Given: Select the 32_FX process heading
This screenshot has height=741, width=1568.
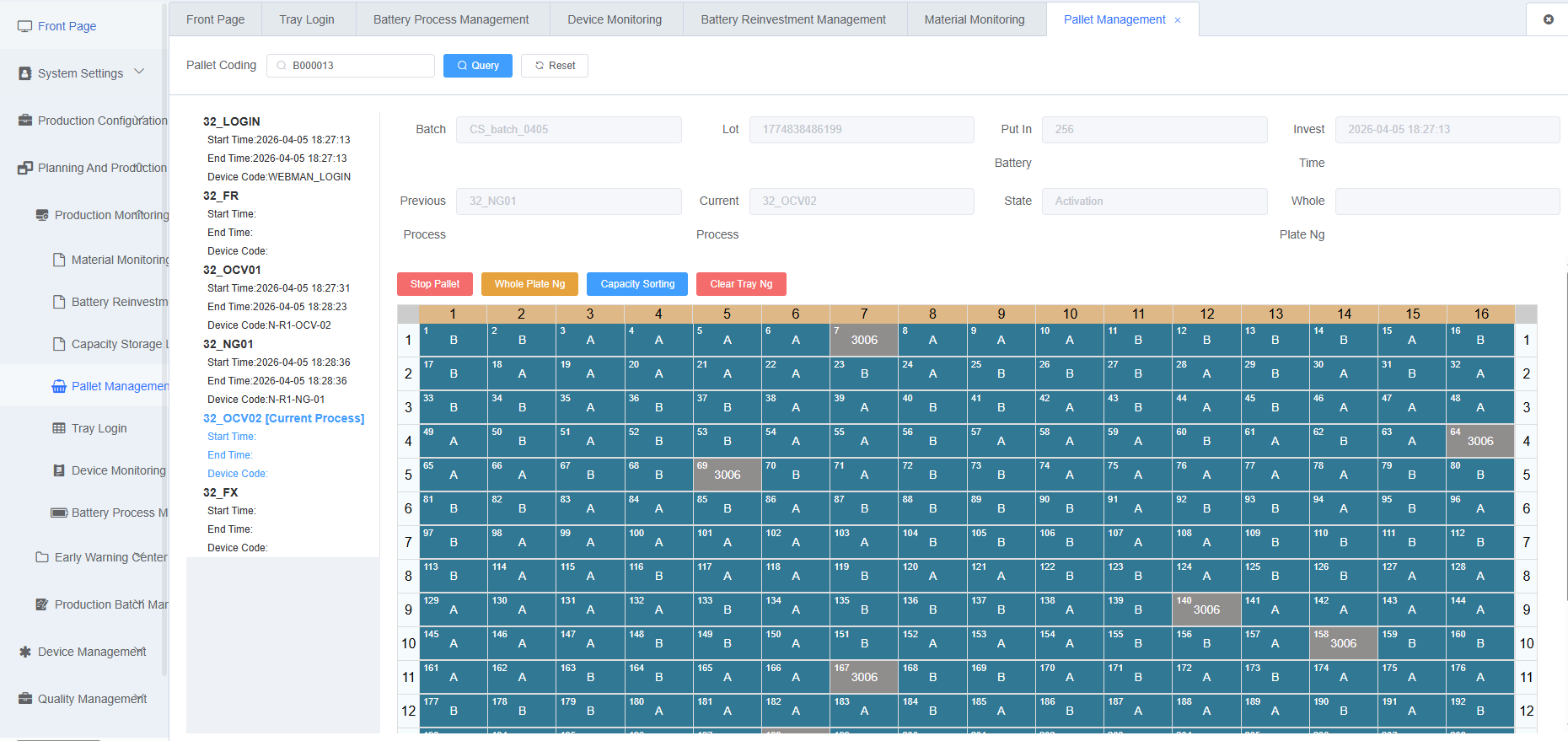Looking at the screenshot, I should pos(221,492).
